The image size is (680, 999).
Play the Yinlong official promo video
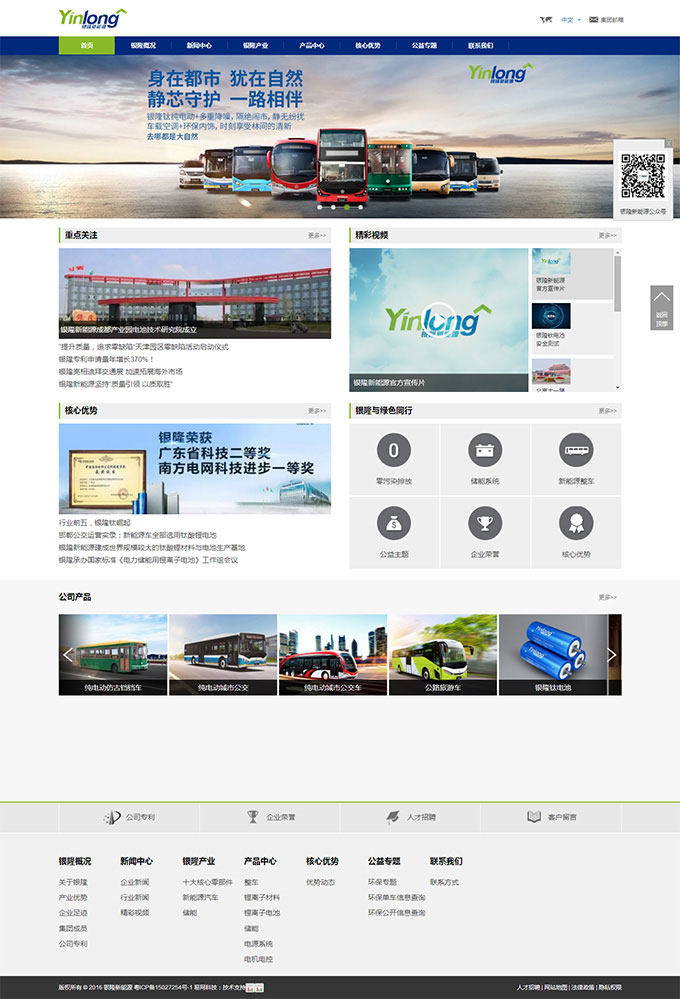438,320
